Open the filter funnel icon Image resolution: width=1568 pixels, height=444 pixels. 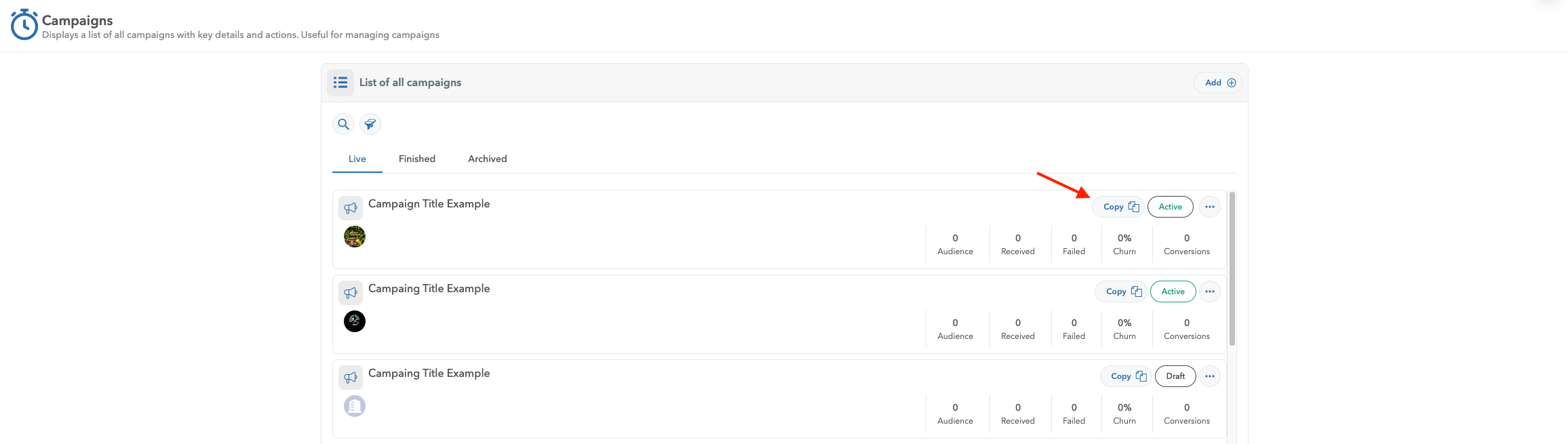point(370,124)
